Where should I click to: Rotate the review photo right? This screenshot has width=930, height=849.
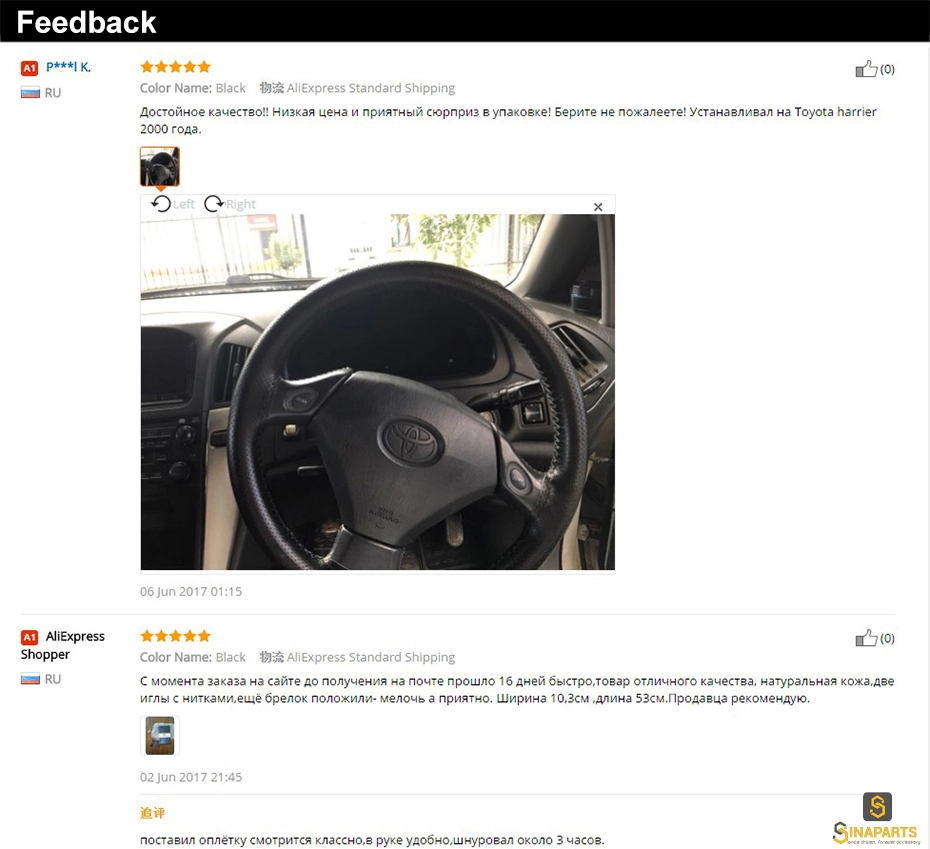(x=230, y=204)
